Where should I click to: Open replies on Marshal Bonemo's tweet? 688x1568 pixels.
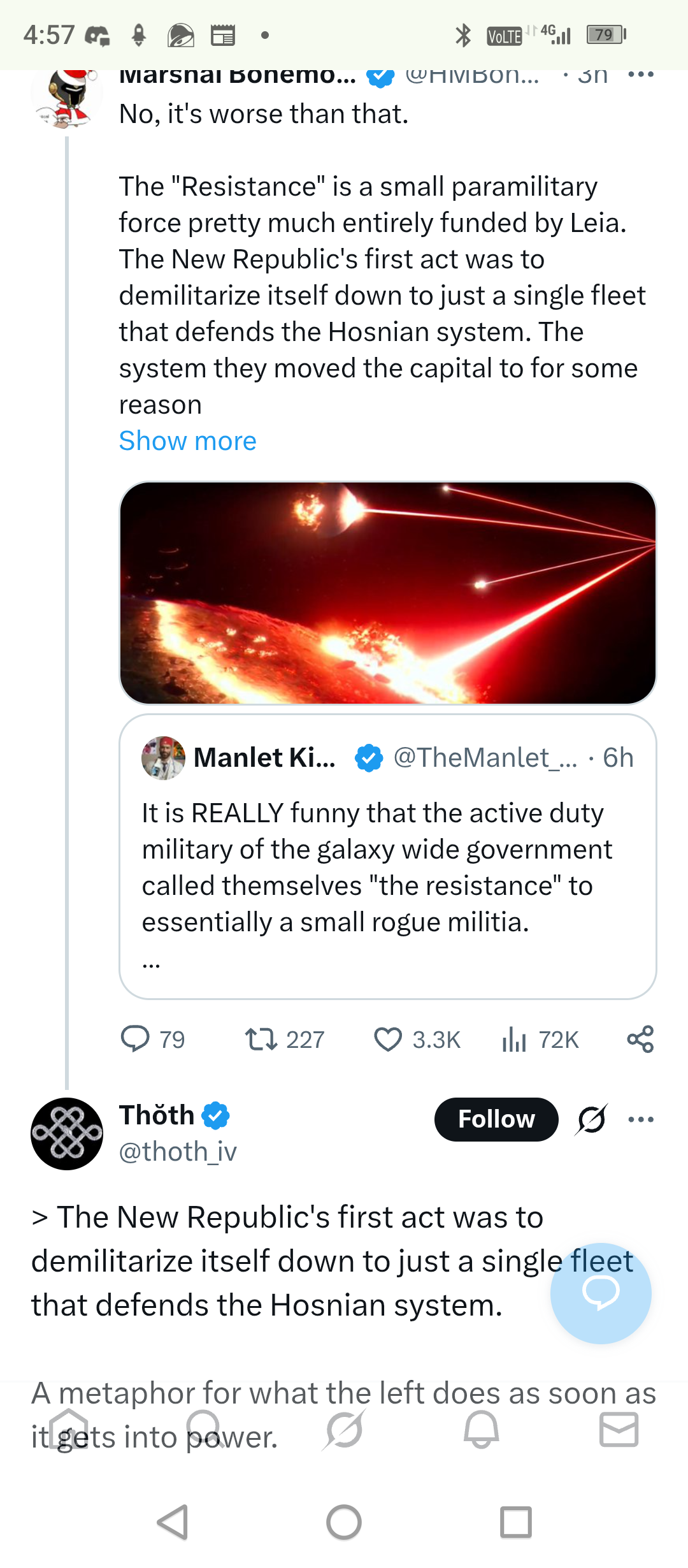(x=153, y=1040)
